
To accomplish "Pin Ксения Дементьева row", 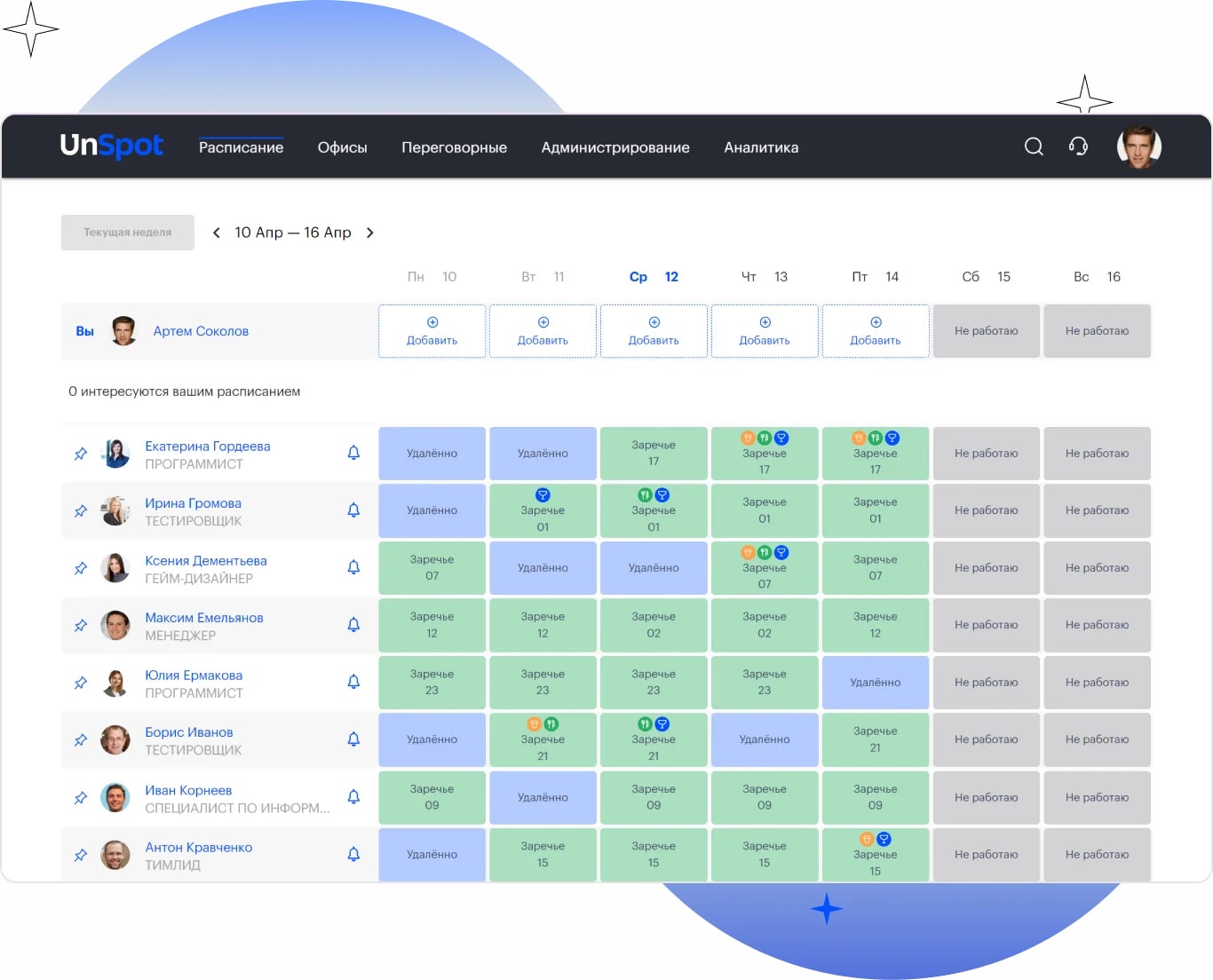I will click(81, 568).
